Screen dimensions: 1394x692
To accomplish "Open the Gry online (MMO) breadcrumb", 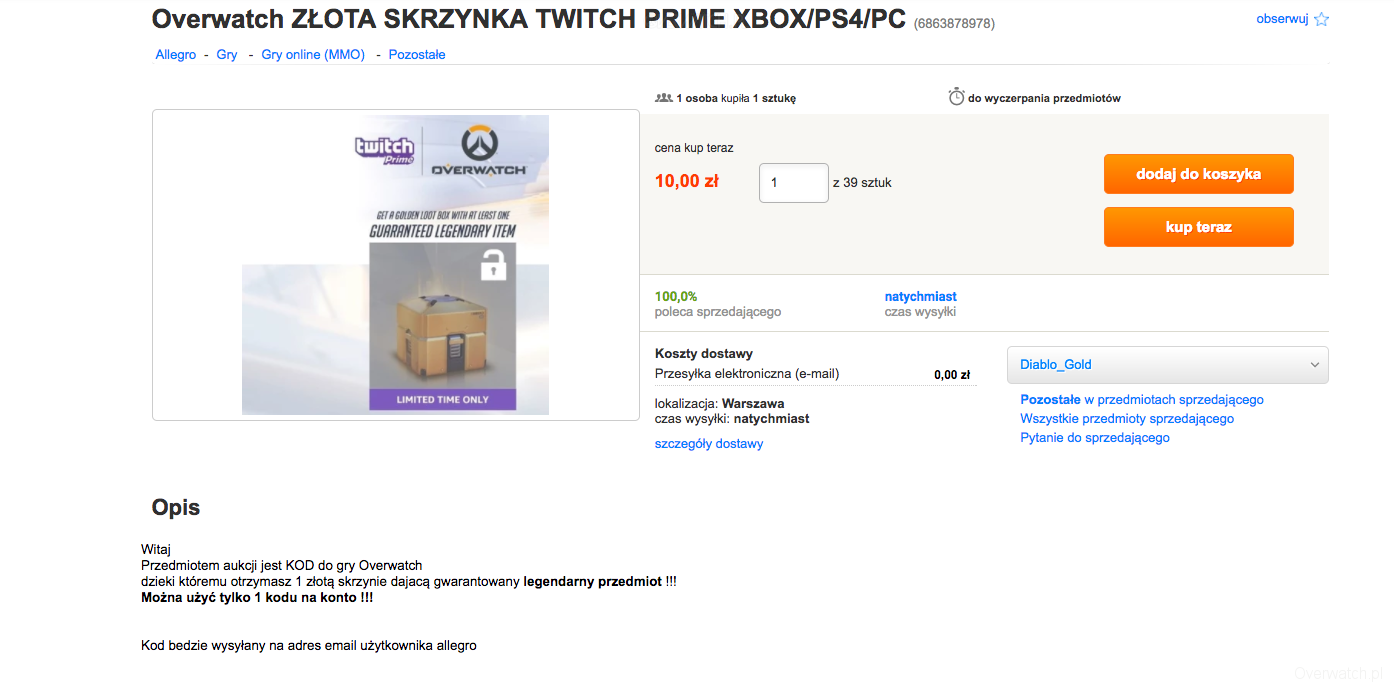I will coord(313,55).
